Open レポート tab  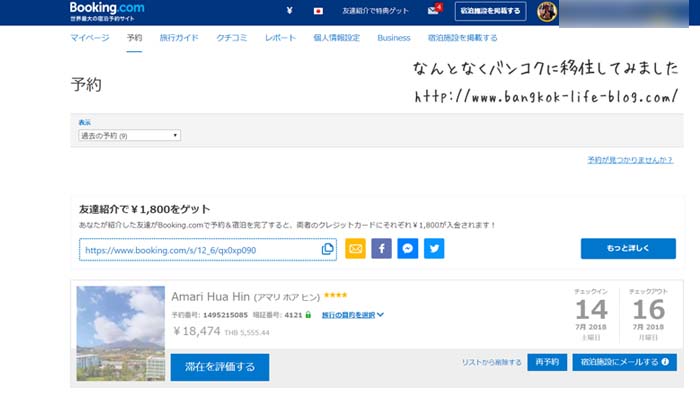click(x=280, y=38)
